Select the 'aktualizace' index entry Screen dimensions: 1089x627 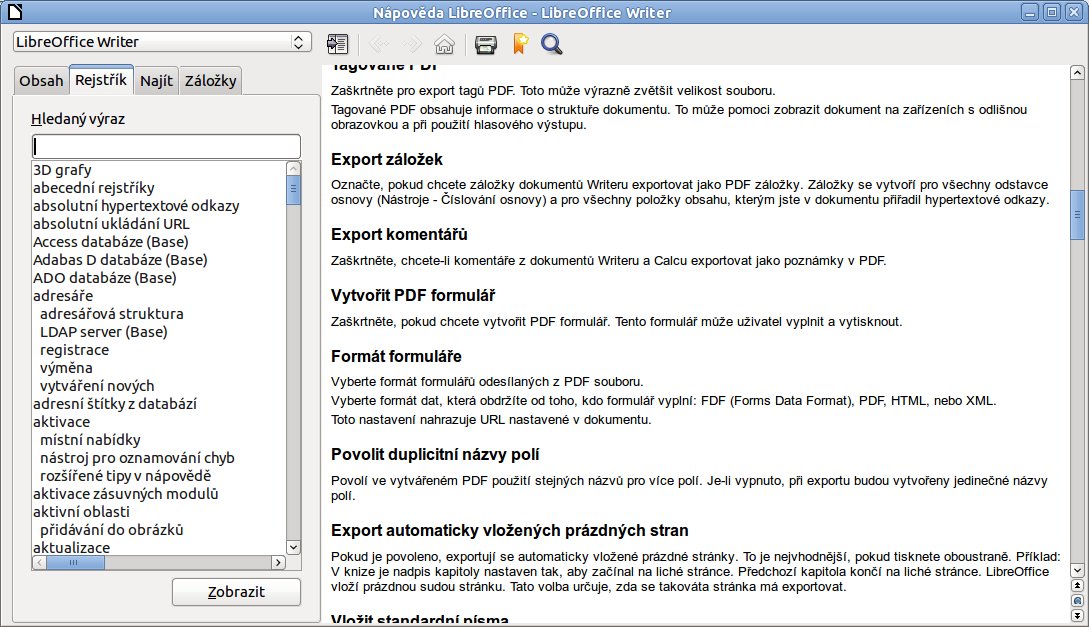coord(72,547)
